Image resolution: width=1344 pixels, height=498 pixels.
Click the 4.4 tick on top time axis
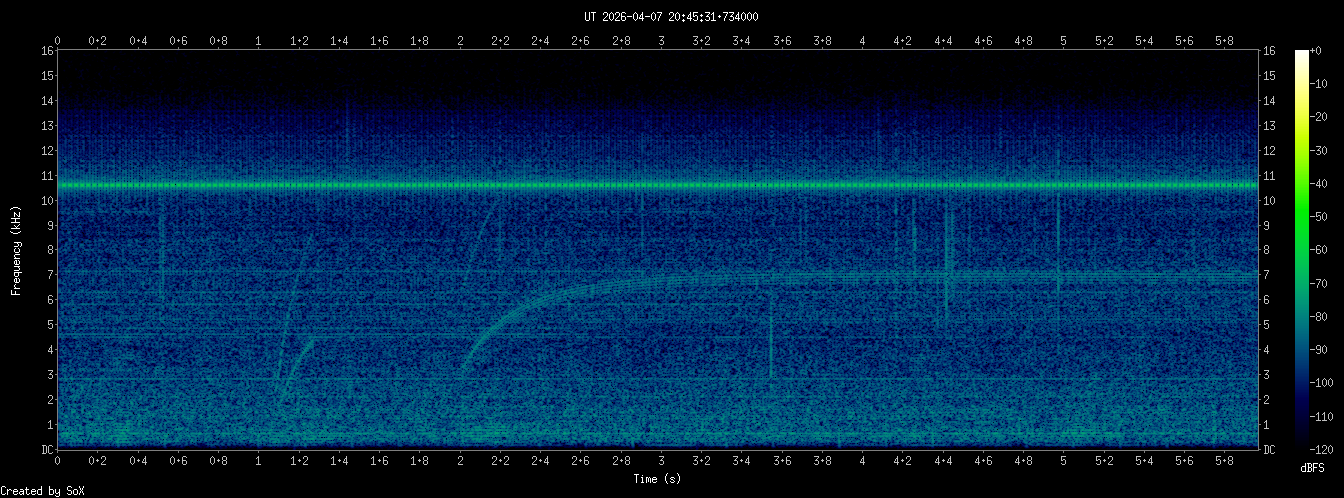(x=943, y=40)
